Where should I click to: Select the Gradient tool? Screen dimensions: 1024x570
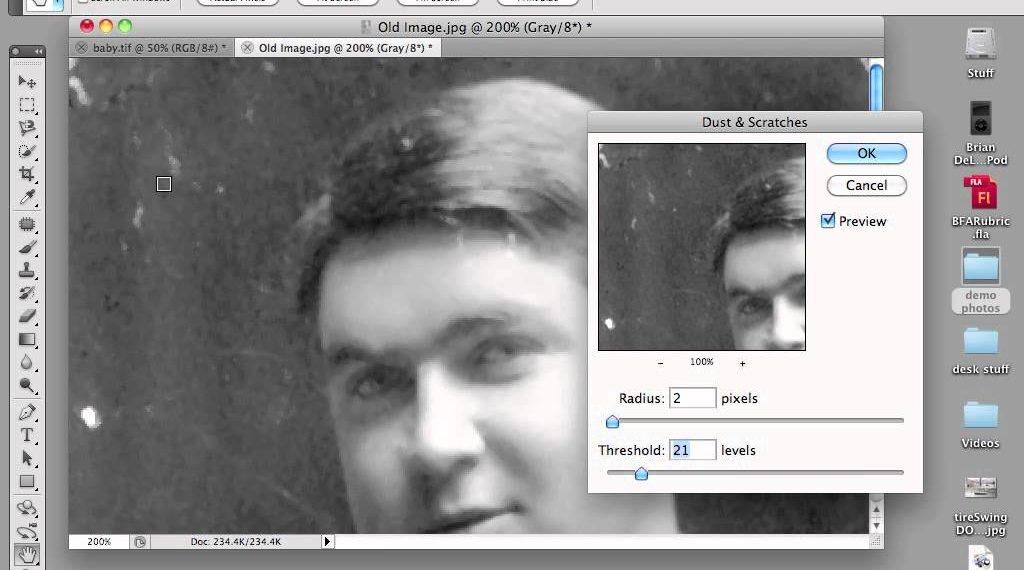pos(27,339)
